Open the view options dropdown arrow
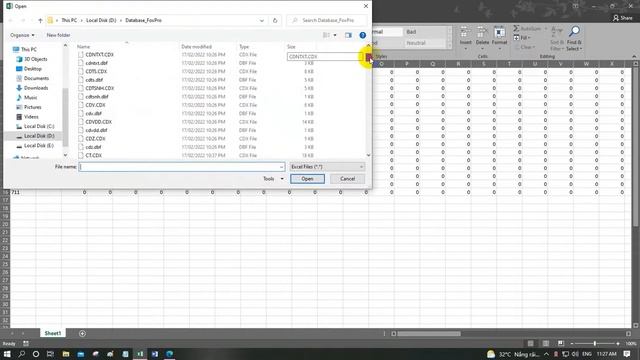This screenshot has height=360, width=640. pyautogui.click(x=335, y=35)
